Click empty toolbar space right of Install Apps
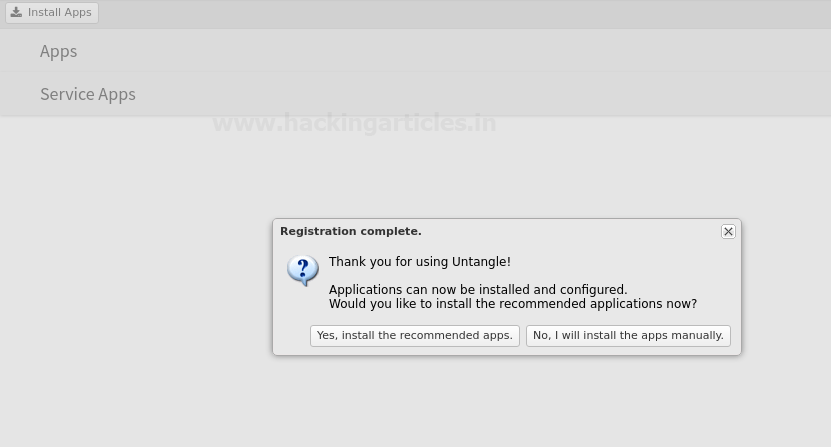This screenshot has width=831, height=447. tap(450, 13)
